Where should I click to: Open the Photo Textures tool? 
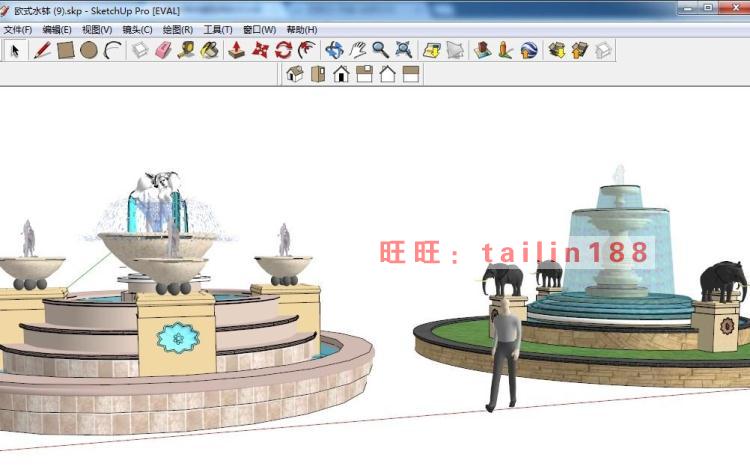point(505,50)
